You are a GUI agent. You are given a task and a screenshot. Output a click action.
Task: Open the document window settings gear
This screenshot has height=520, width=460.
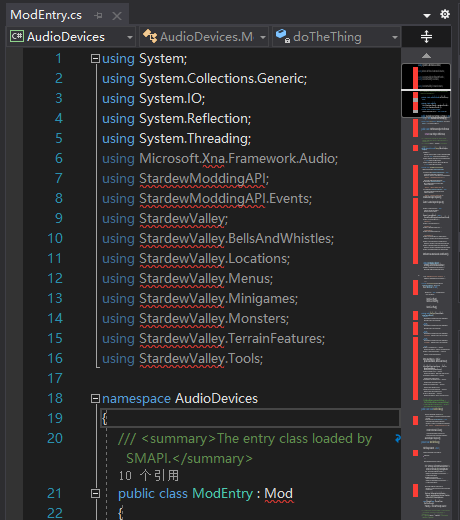click(x=445, y=14)
